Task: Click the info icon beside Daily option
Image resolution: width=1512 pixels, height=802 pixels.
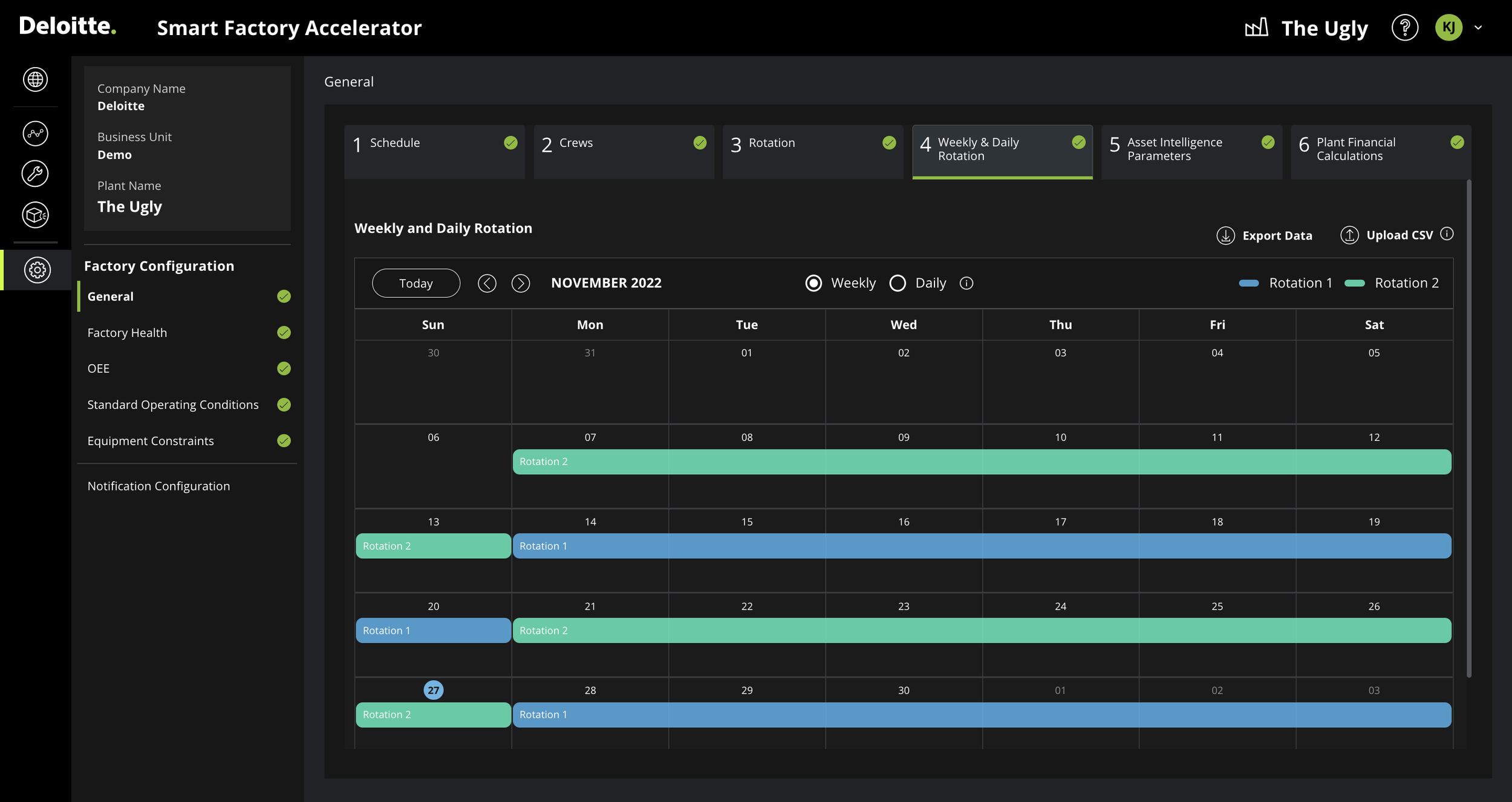Action: coord(966,283)
